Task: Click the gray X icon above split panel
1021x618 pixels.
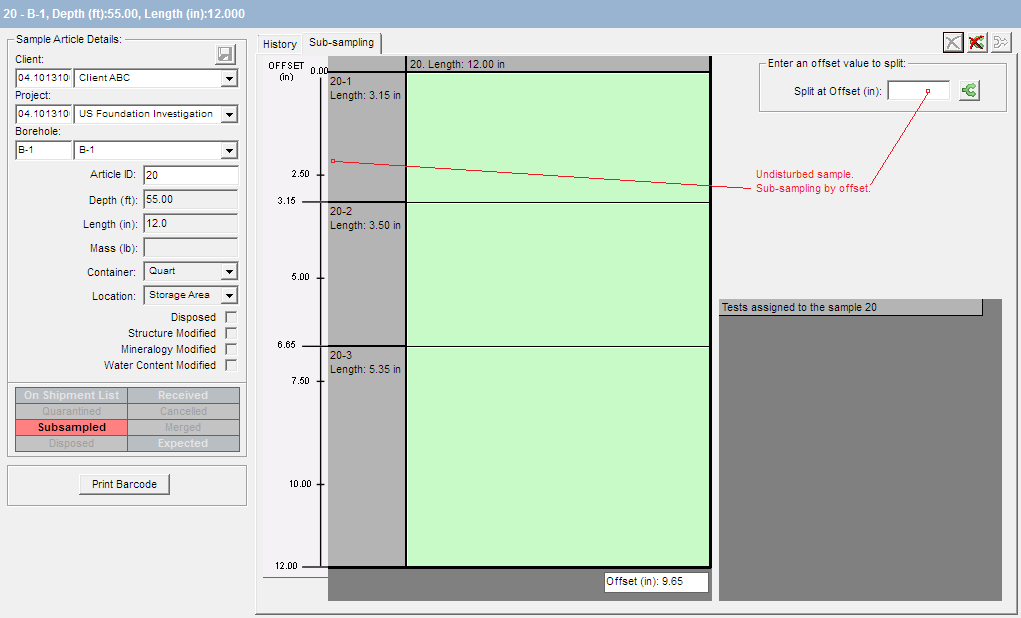Action: click(953, 42)
